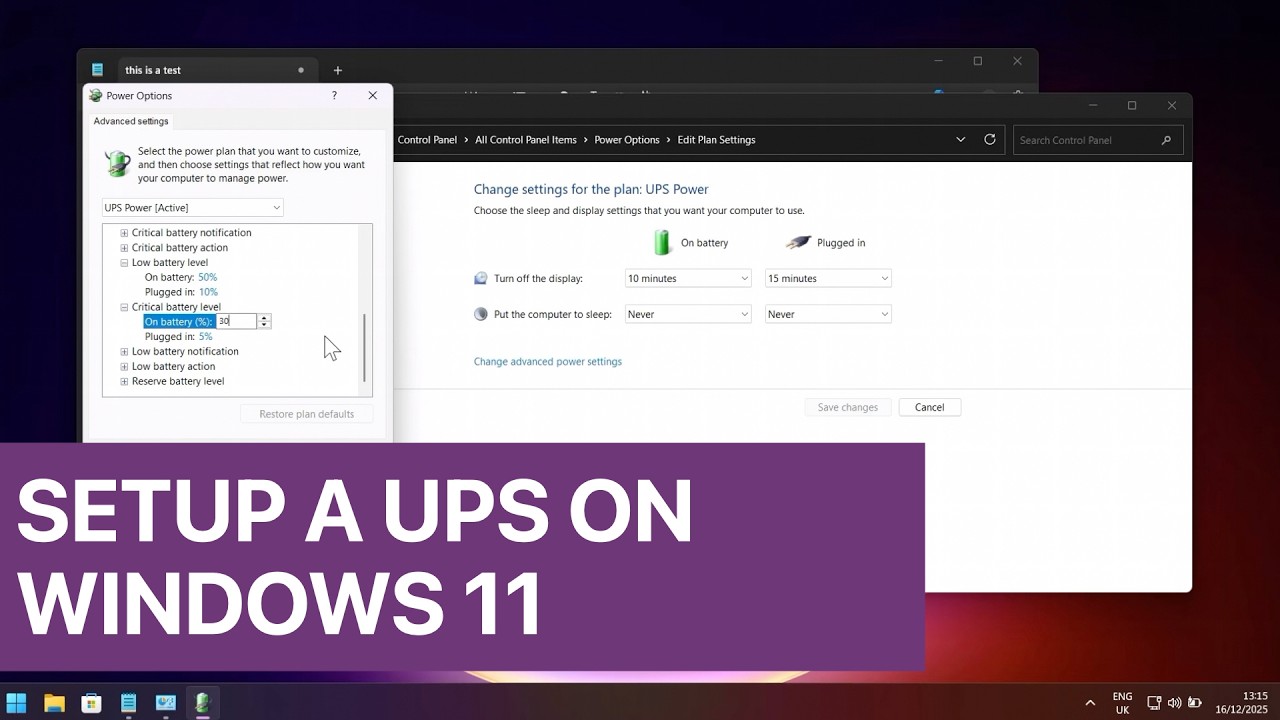Viewport: 1280px width, 720px height.
Task: Select Low battery level Plugged in 10% value
Action: 207,292
